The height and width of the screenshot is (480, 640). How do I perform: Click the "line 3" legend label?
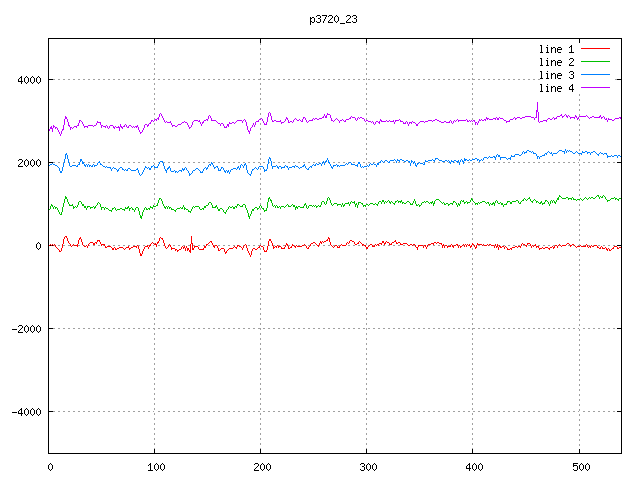click(x=556, y=75)
